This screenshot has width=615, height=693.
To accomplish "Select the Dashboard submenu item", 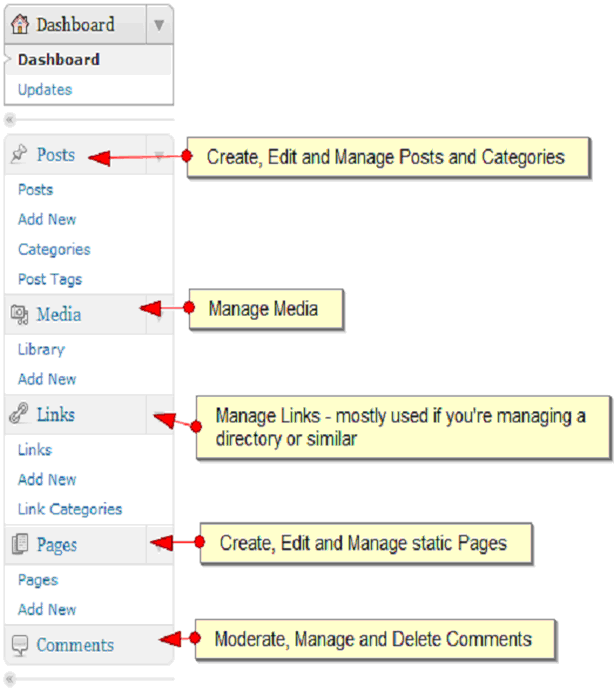I will tap(58, 59).
